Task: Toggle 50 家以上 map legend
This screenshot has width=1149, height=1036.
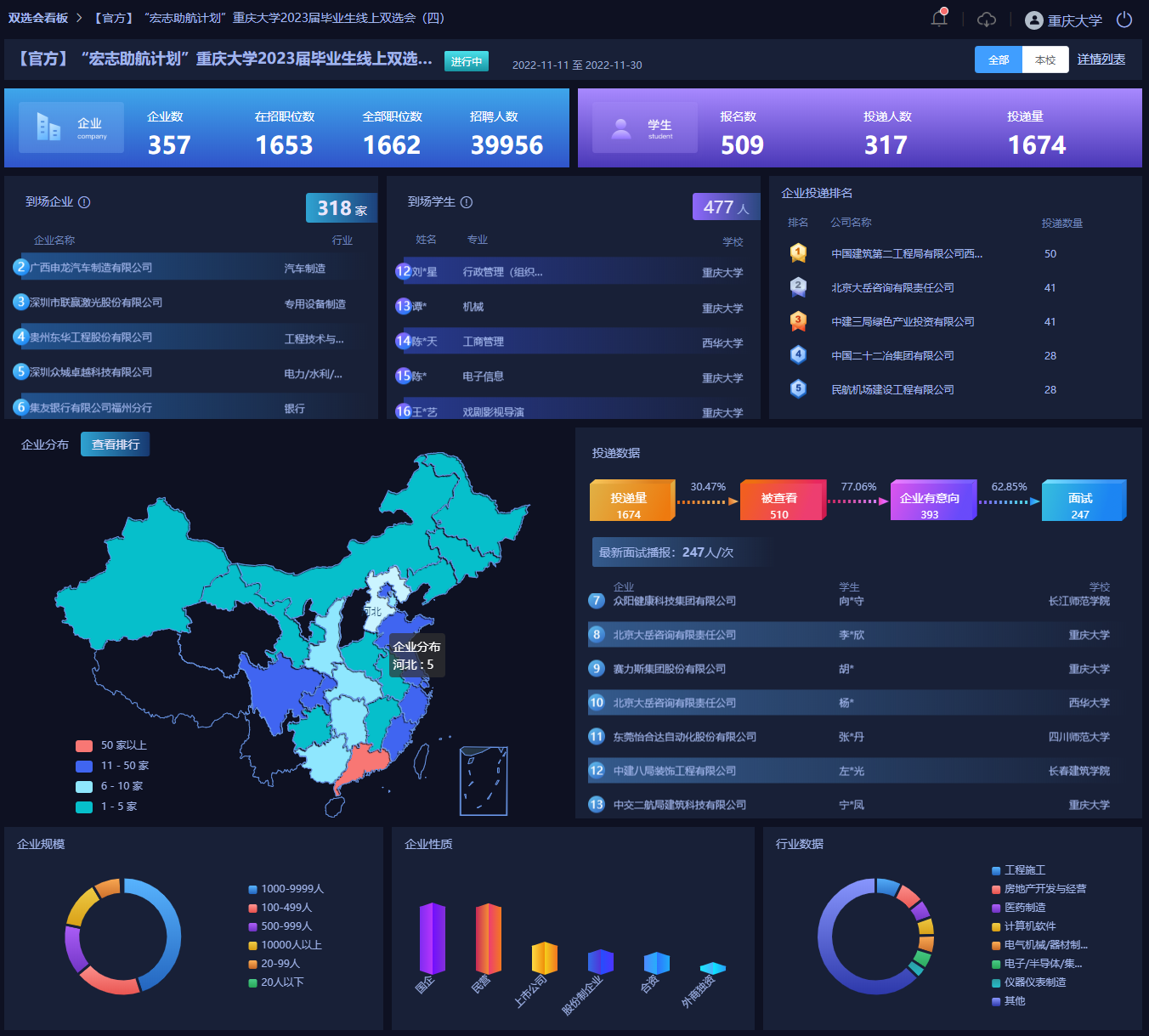Action: tap(112, 745)
